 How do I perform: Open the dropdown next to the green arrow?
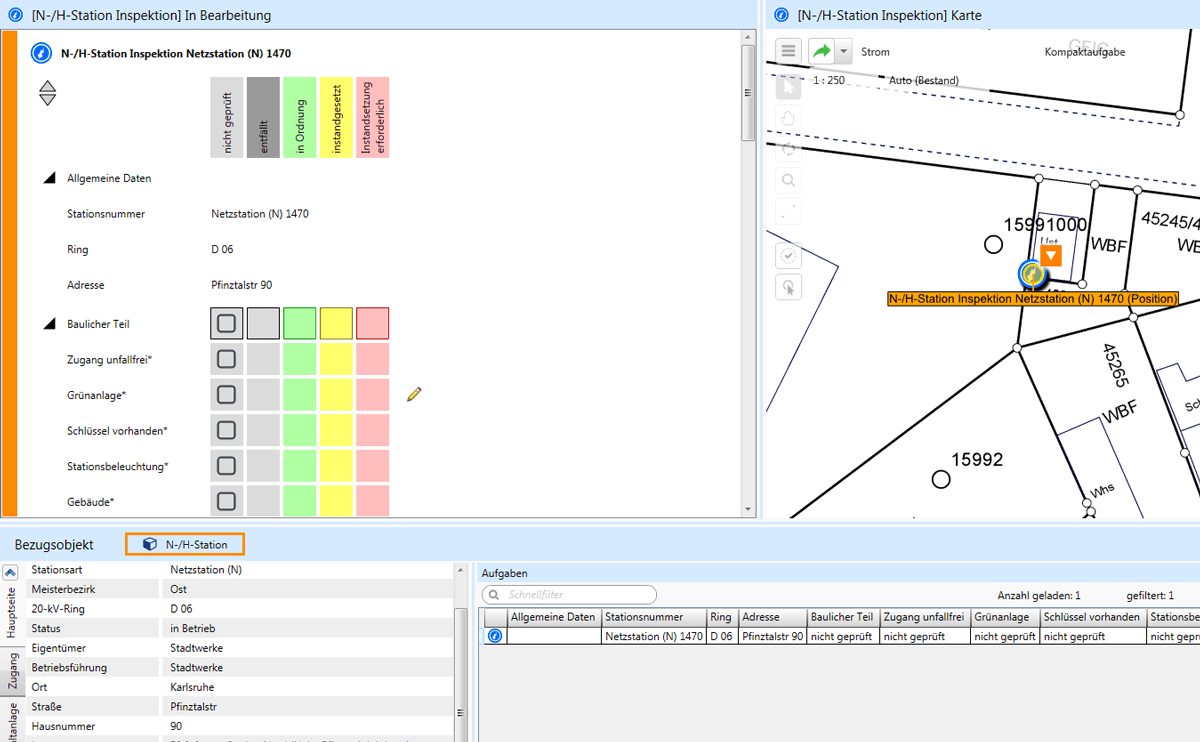click(x=844, y=51)
